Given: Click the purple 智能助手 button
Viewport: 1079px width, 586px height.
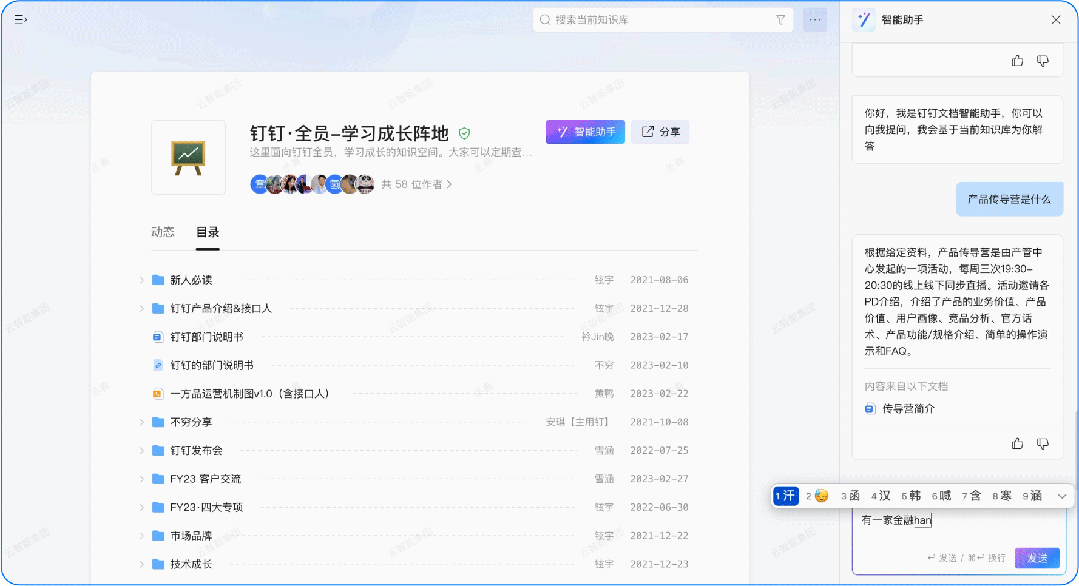Looking at the screenshot, I should coord(585,132).
